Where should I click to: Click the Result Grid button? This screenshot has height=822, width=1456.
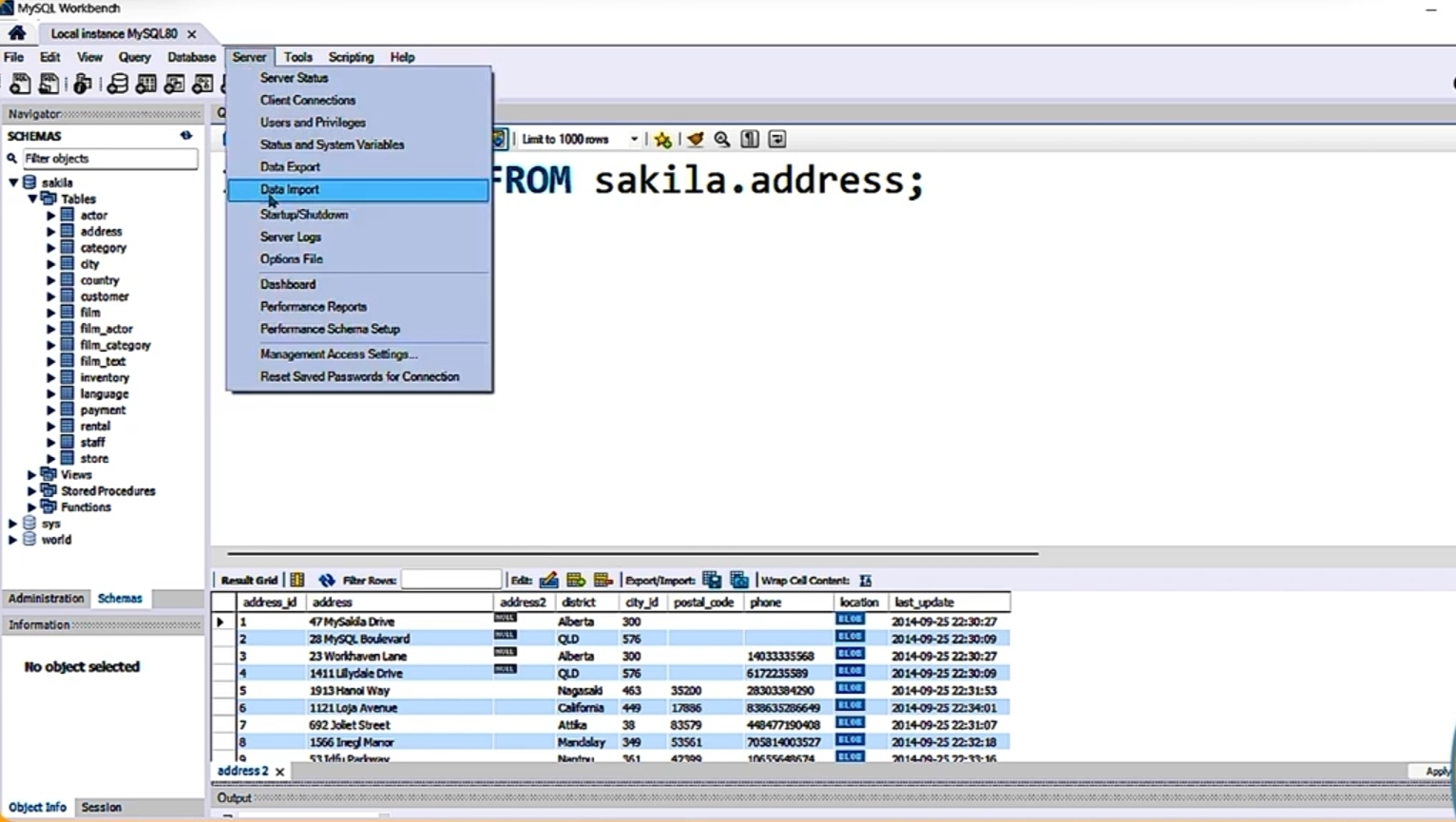[x=249, y=580]
